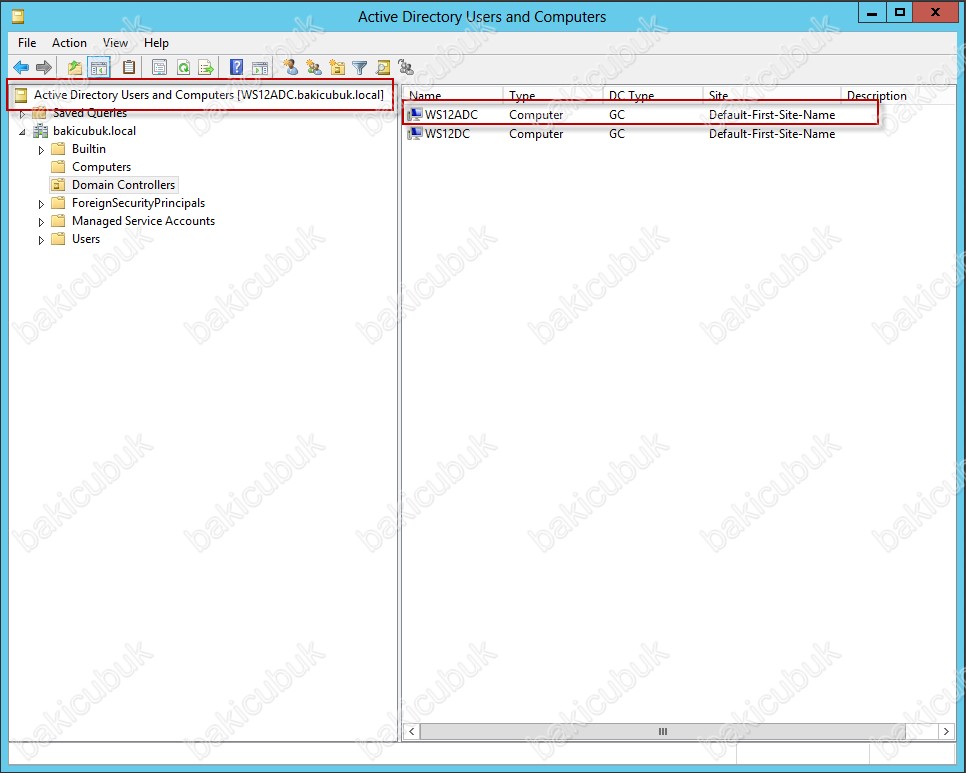The width and height of the screenshot is (966, 773).
Task: Click the Computer type cell for WS12DC
Action: 536,134
